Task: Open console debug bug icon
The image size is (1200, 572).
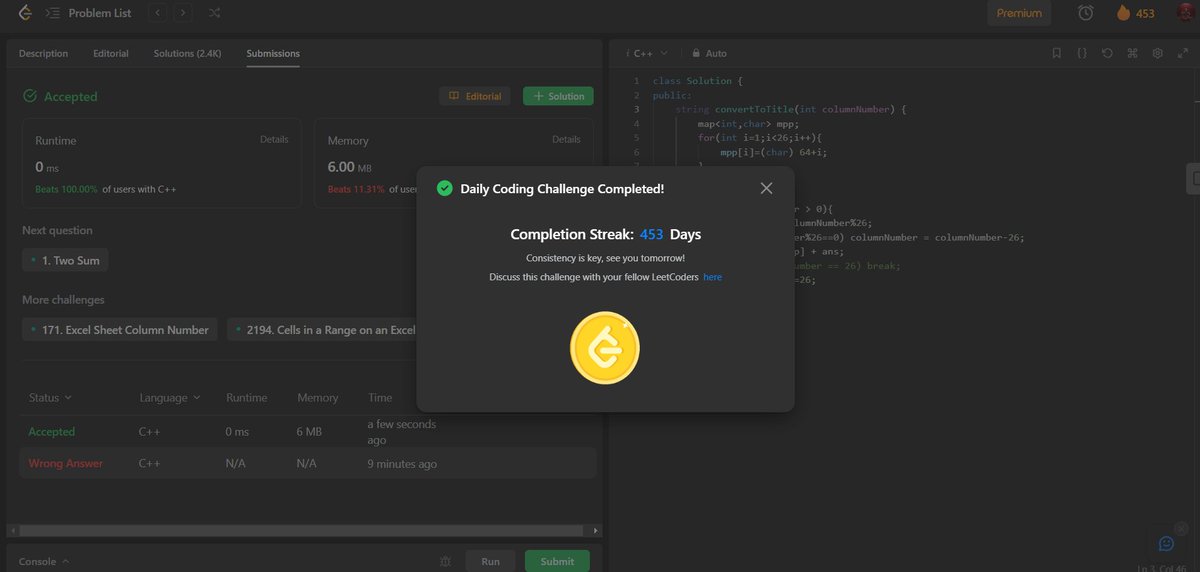Action: click(446, 561)
